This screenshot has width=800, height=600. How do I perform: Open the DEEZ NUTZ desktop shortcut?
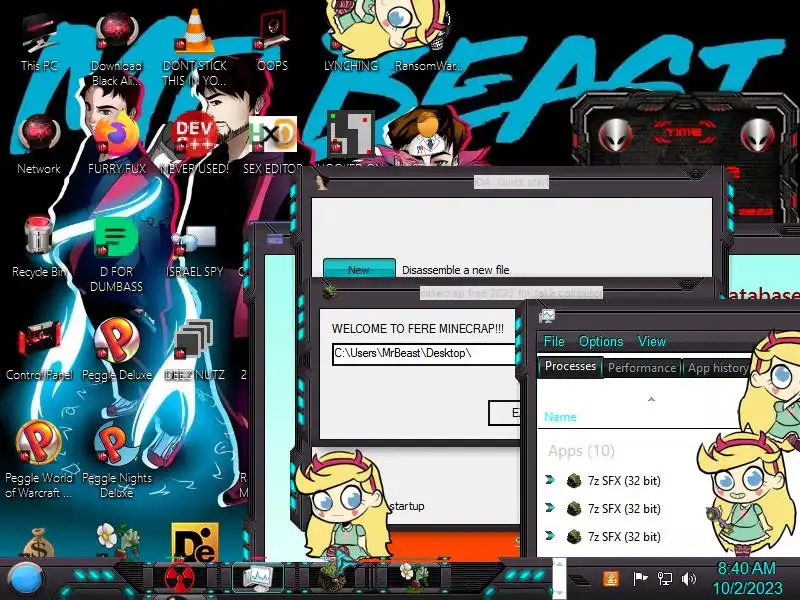tap(194, 352)
